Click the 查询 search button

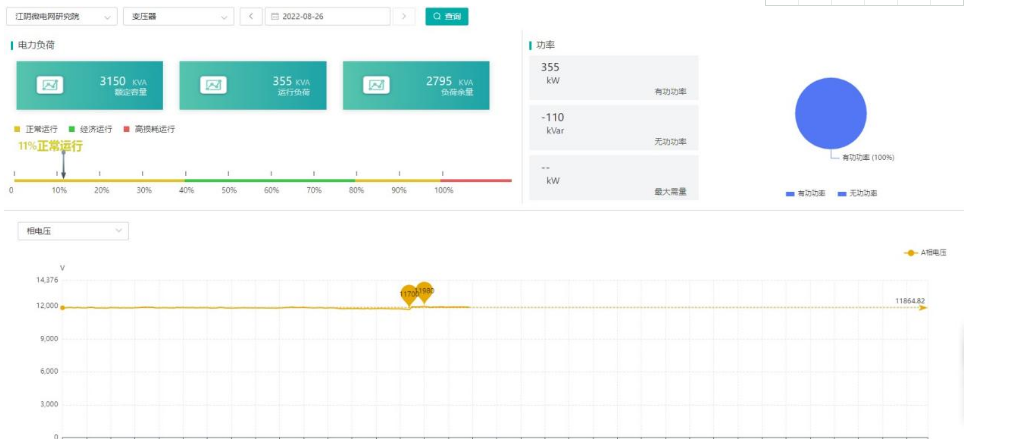pyautogui.click(x=447, y=17)
